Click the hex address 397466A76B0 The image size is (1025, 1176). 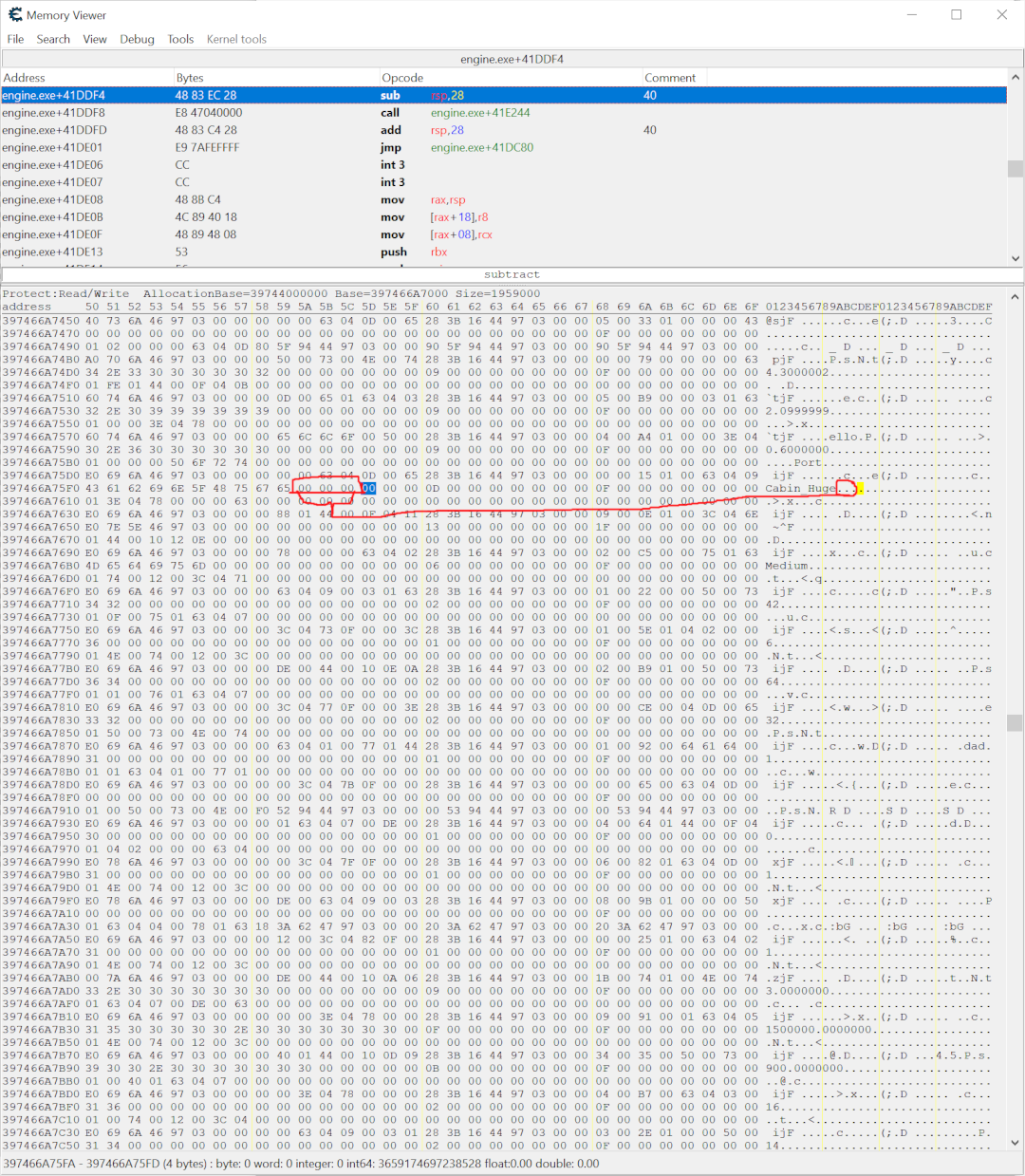[x=41, y=566]
